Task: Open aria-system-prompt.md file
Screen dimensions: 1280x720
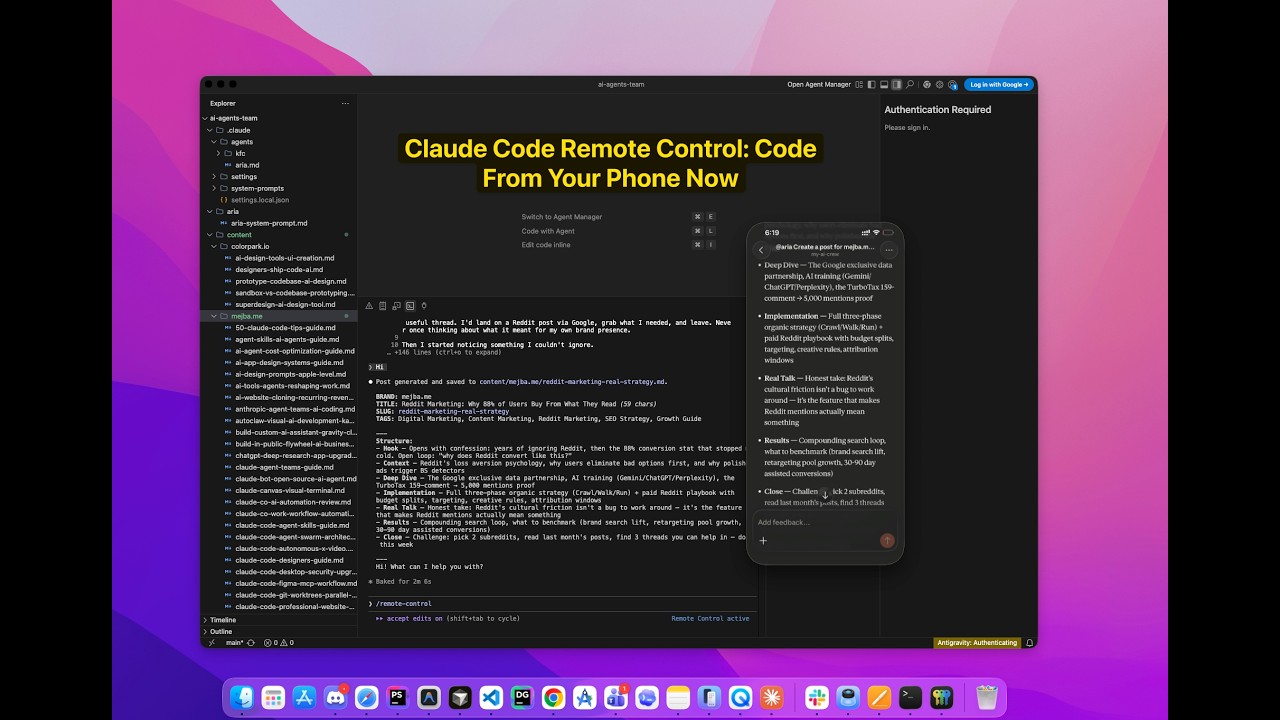Action: [x=269, y=223]
